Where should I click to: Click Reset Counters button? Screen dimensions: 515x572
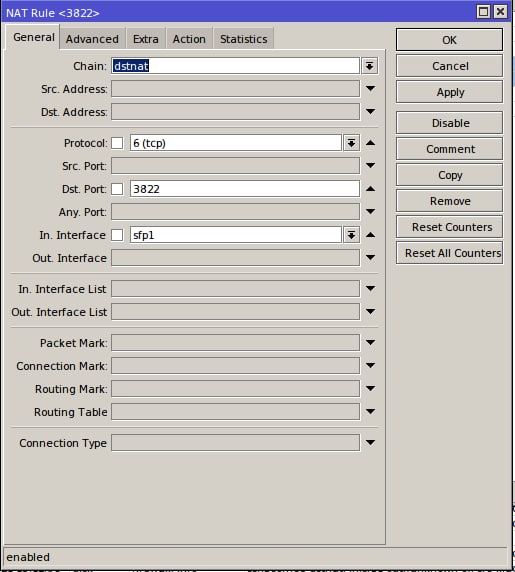(449, 227)
